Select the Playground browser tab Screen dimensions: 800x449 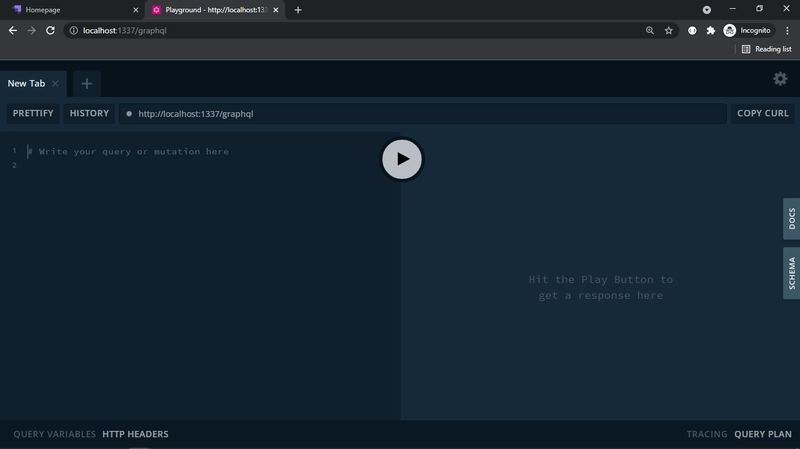[x=215, y=10]
